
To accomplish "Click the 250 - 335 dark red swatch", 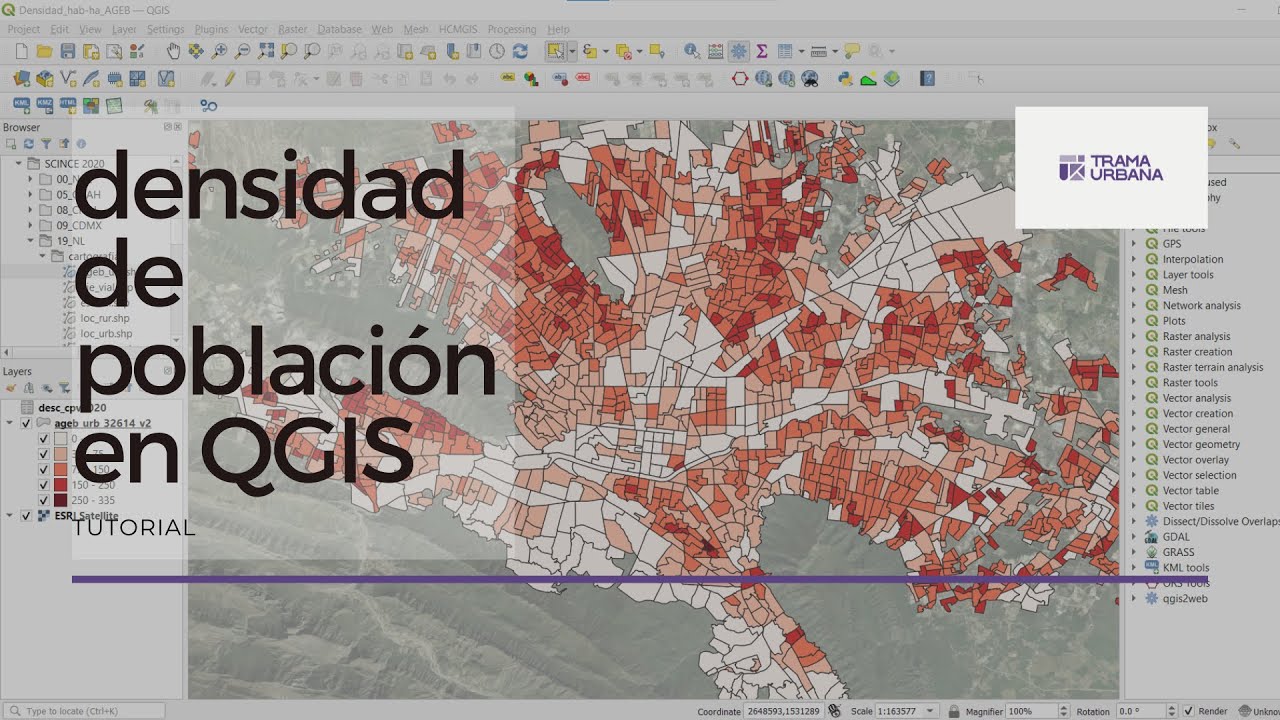I will pyautogui.click(x=60, y=500).
